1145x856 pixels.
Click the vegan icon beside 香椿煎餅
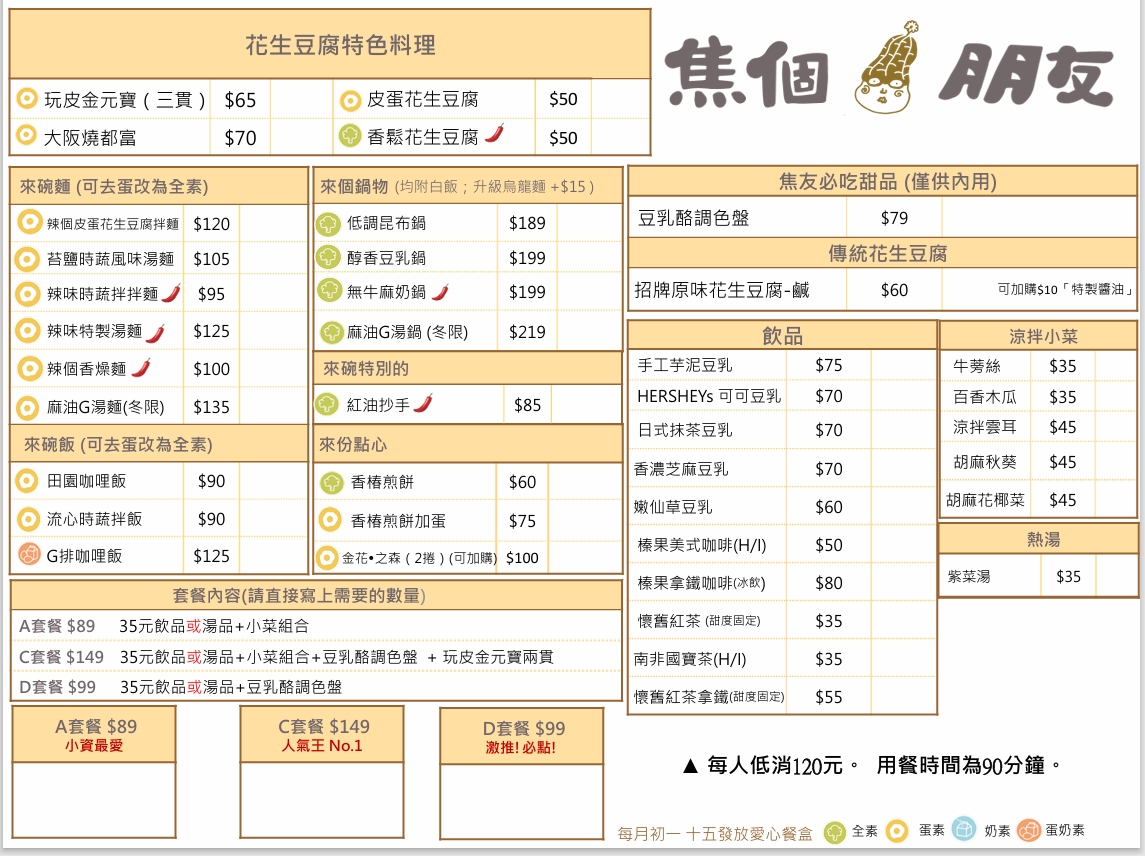pos(332,482)
